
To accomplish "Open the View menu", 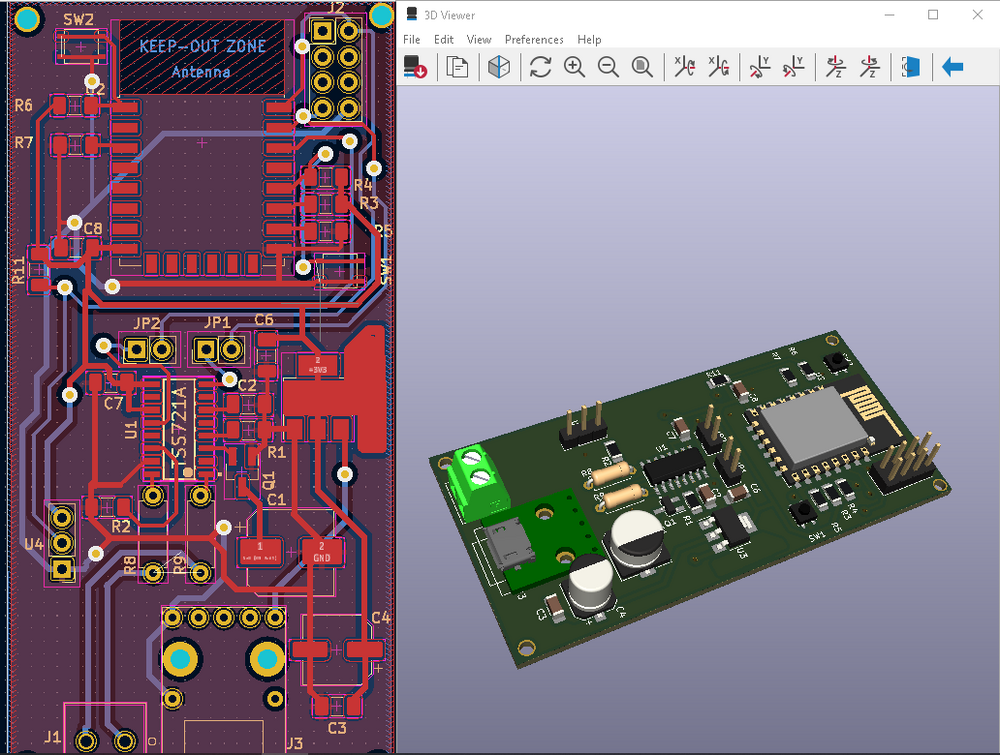I will coord(479,40).
